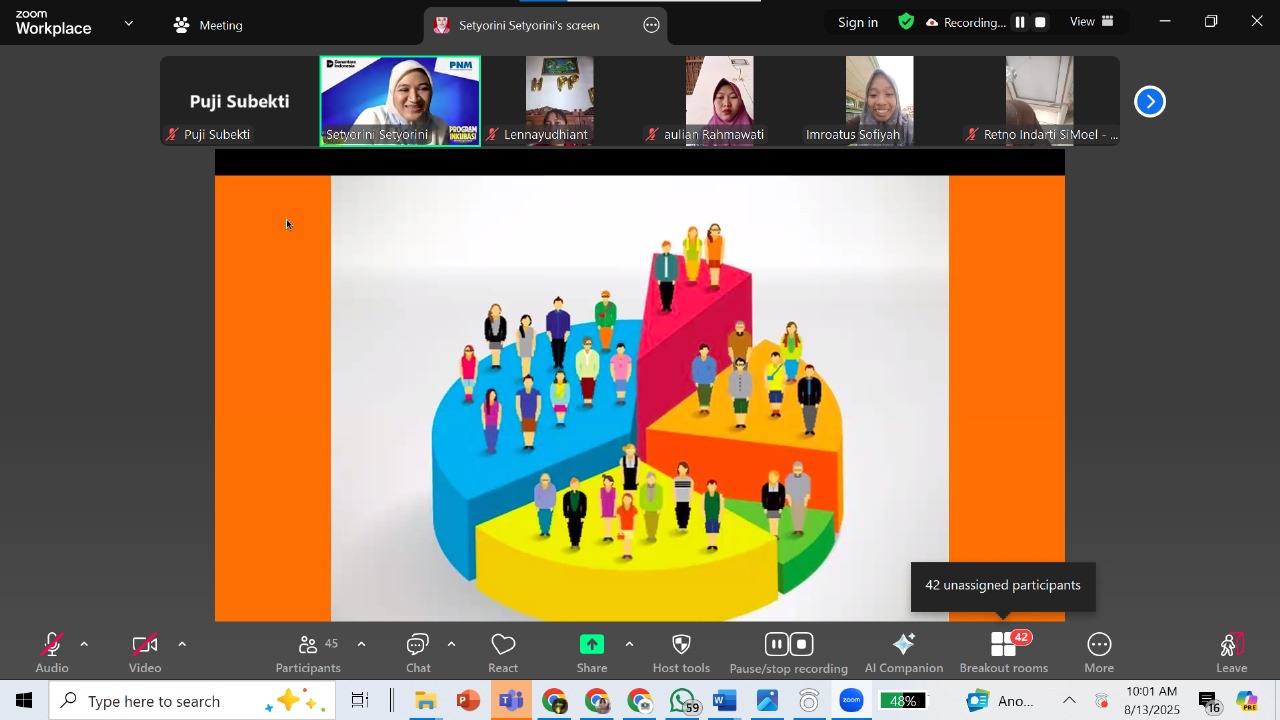Turn on the Video camera

(144, 652)
